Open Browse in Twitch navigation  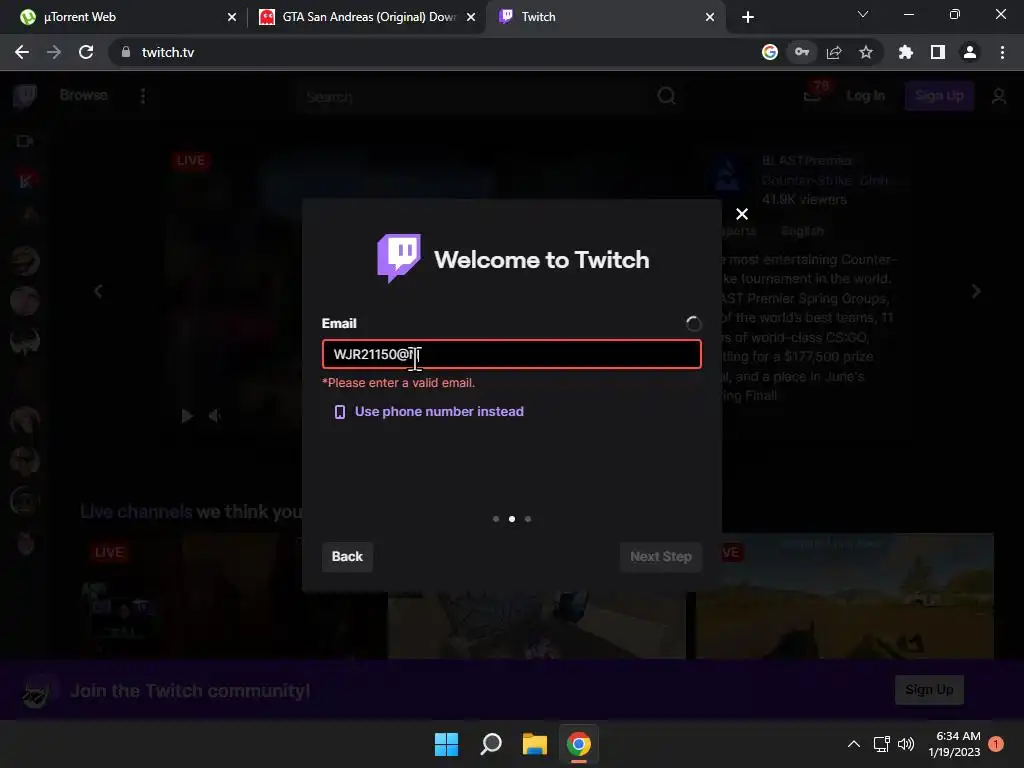pyautogui.click(x=84, y=95)
